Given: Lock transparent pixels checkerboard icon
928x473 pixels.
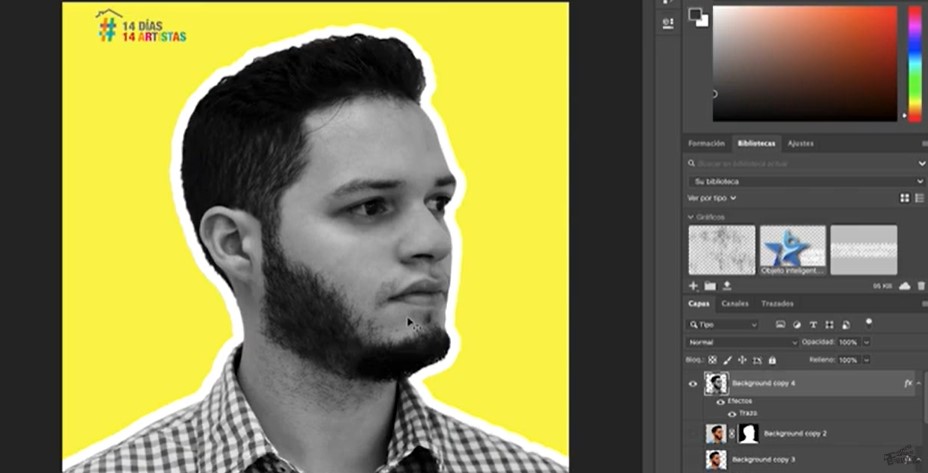Looking at the screenshot, I should click(713, 360).
